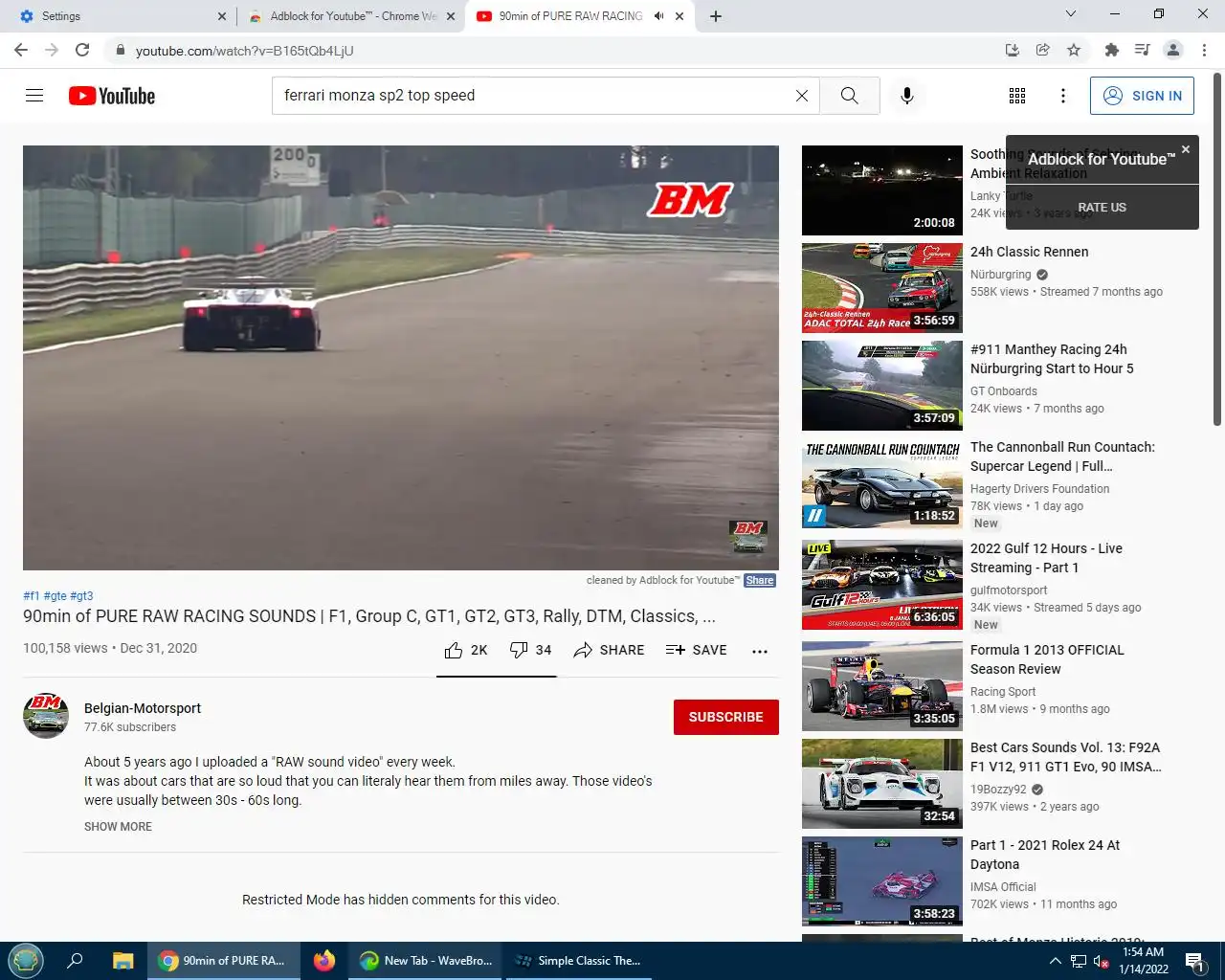Click the SIGN IN button
This screenshot has height=980, width=1225.
(1142, 96)
